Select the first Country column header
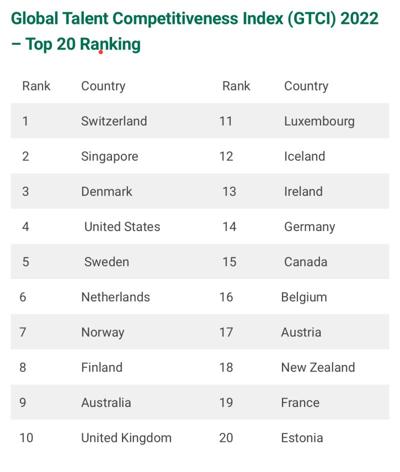Screen dimensions: 400x472 (103, 86)
